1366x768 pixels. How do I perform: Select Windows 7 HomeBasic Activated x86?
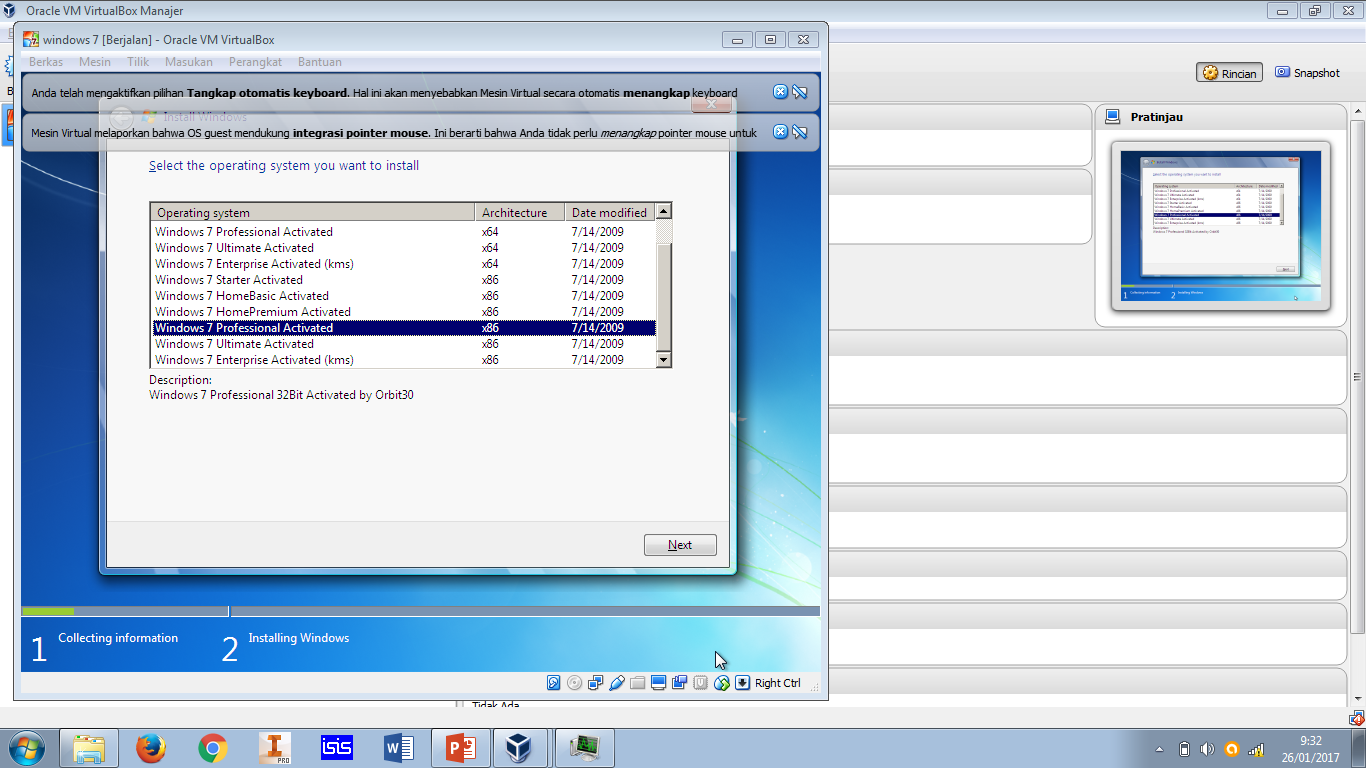403,296
